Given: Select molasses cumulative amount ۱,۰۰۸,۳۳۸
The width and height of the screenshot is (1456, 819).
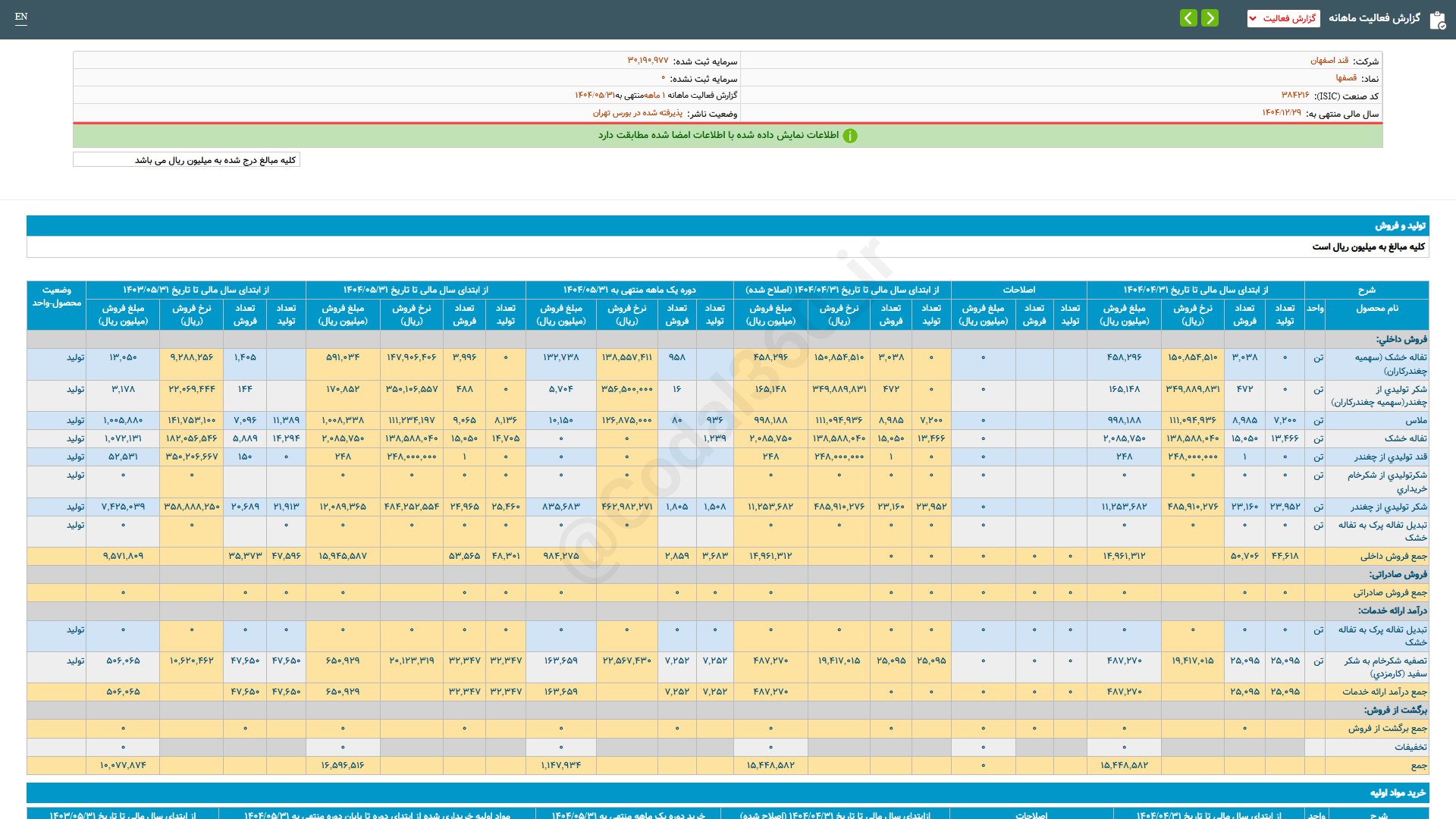Looking at the screenshot, I should point(343,420).
